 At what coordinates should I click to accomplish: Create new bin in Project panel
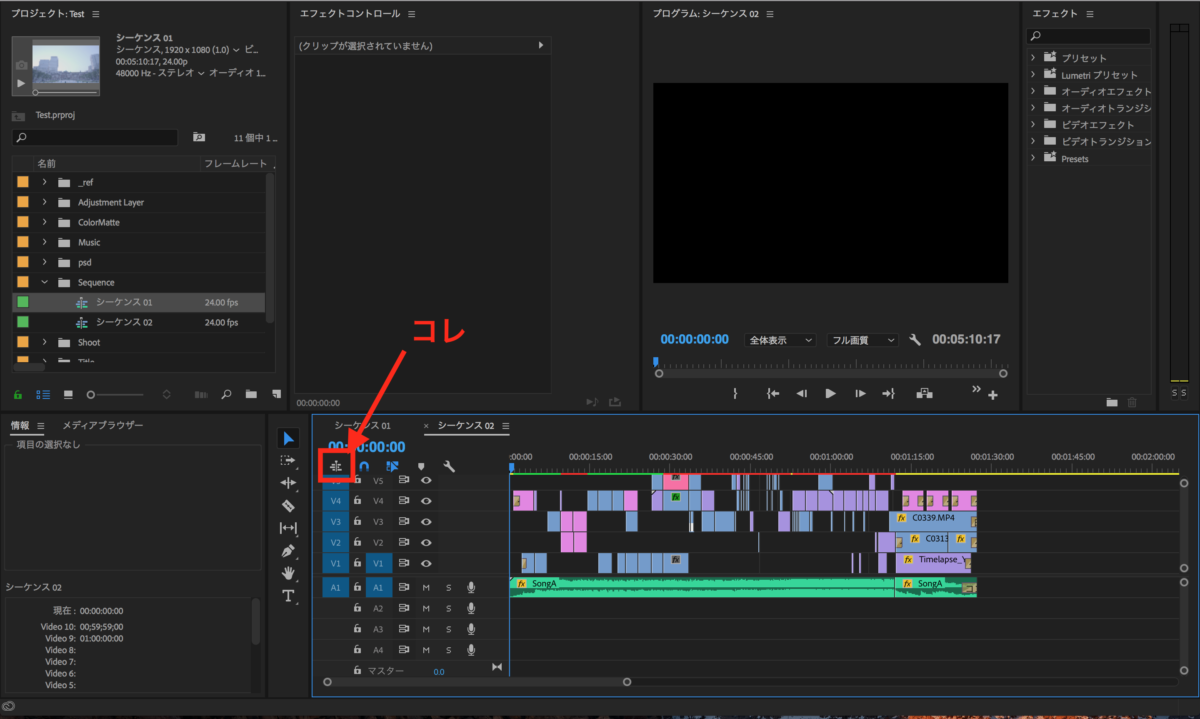click(251, 394)
